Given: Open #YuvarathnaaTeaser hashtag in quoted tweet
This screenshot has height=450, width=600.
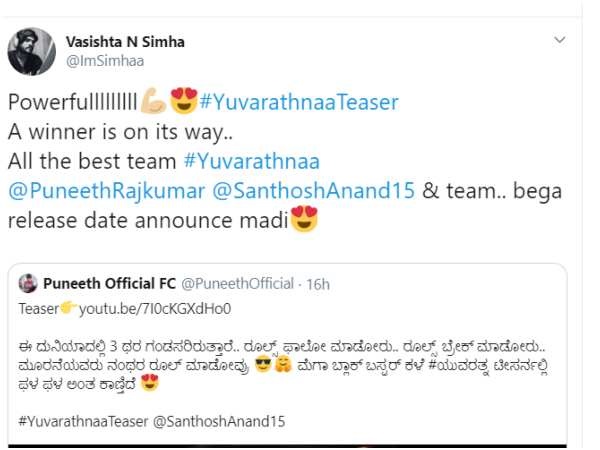Looking at the screenshot, I should point(83,421).
